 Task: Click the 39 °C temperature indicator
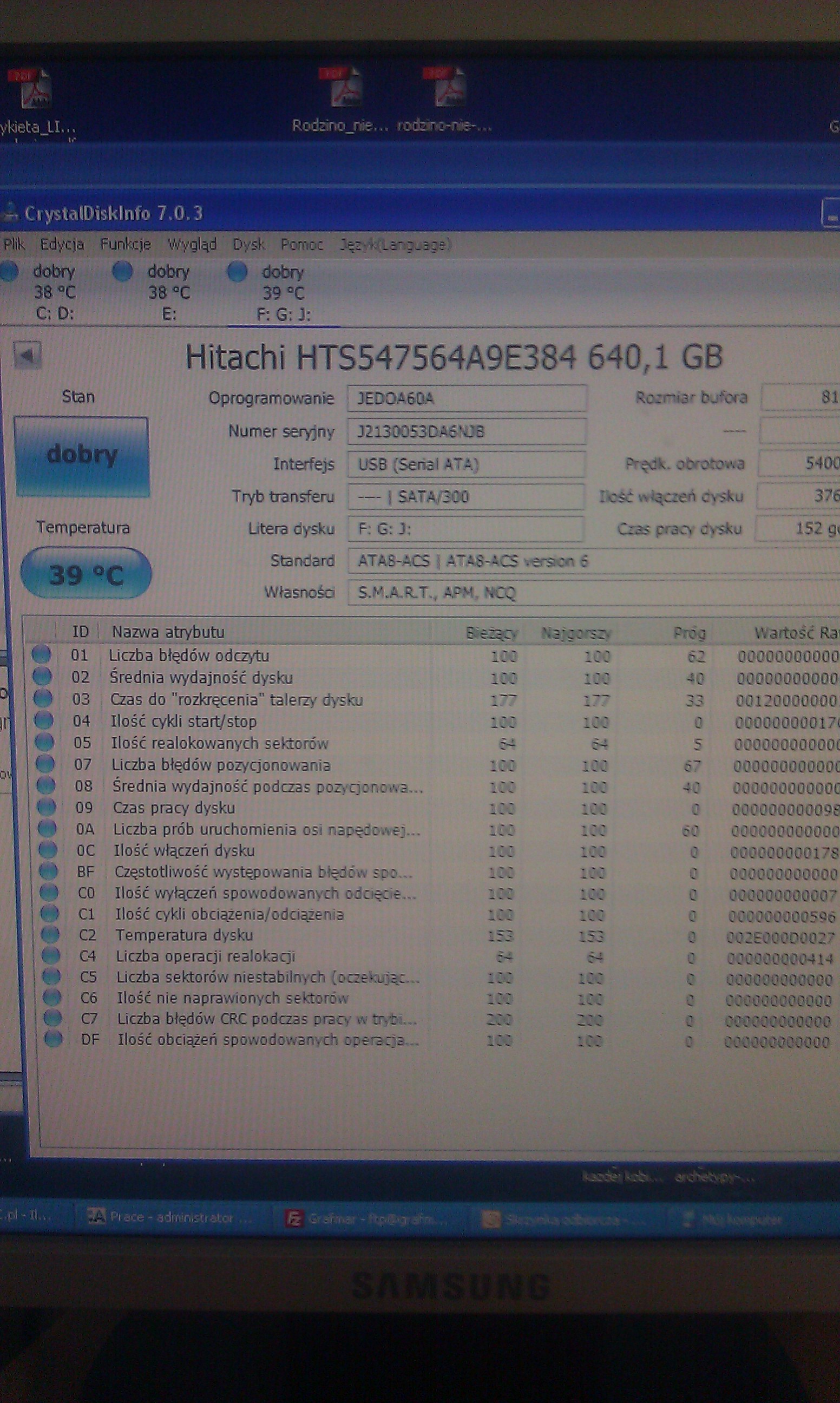[86, 574]
